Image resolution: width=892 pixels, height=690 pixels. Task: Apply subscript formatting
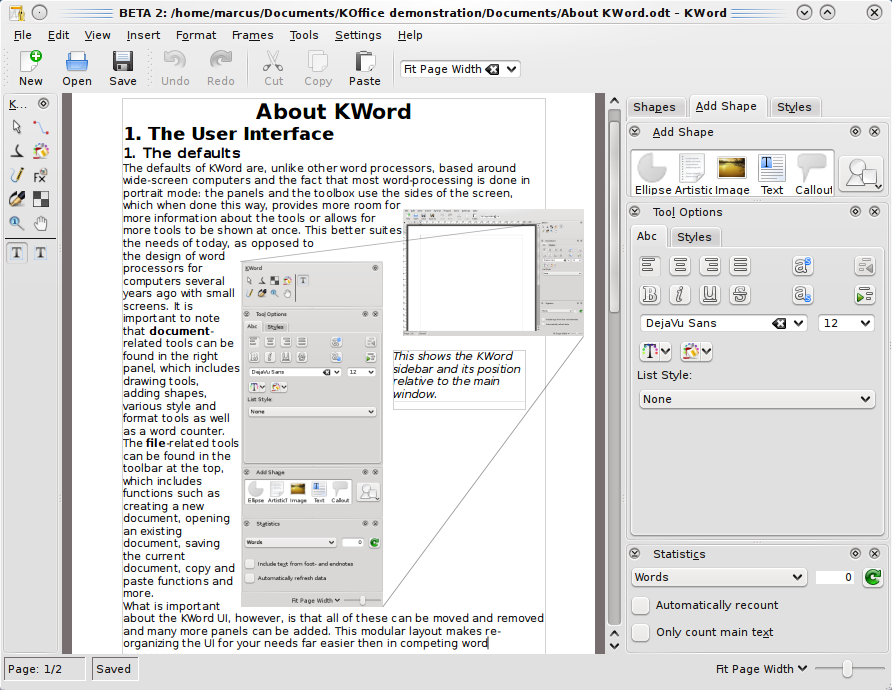point(802,294)
